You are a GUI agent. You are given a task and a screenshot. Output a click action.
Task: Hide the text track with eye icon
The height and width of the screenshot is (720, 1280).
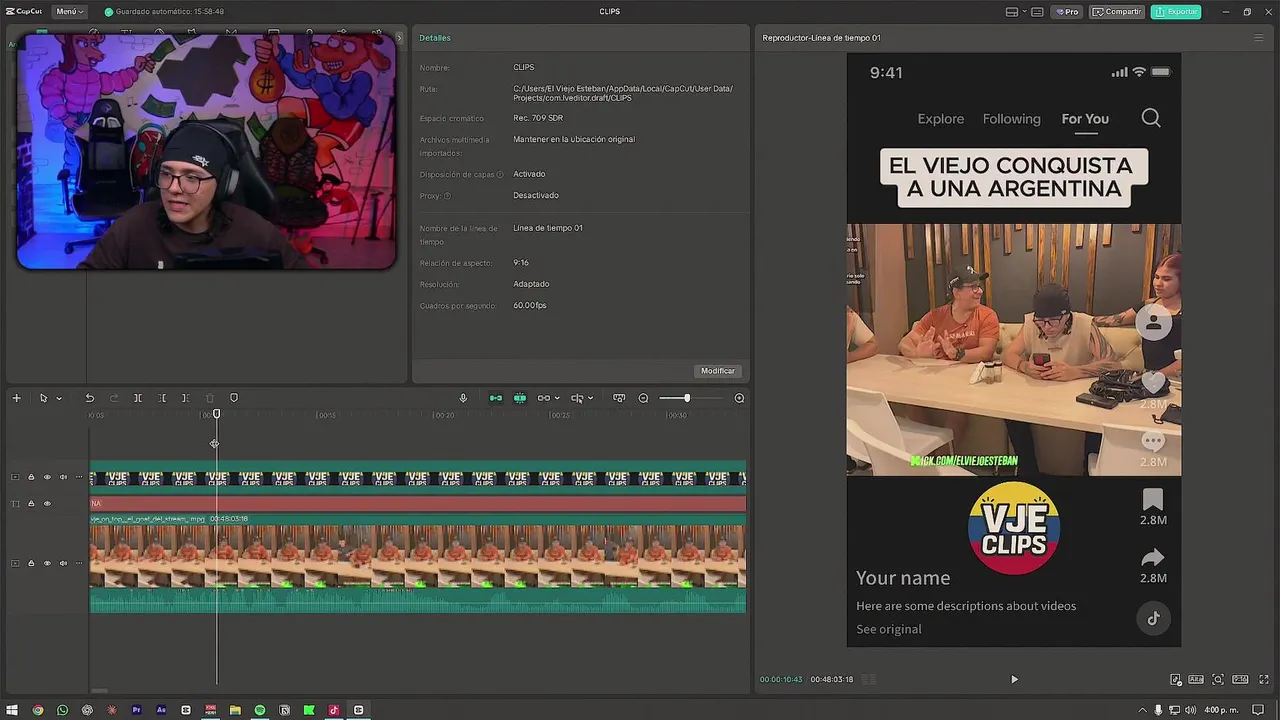47,503
